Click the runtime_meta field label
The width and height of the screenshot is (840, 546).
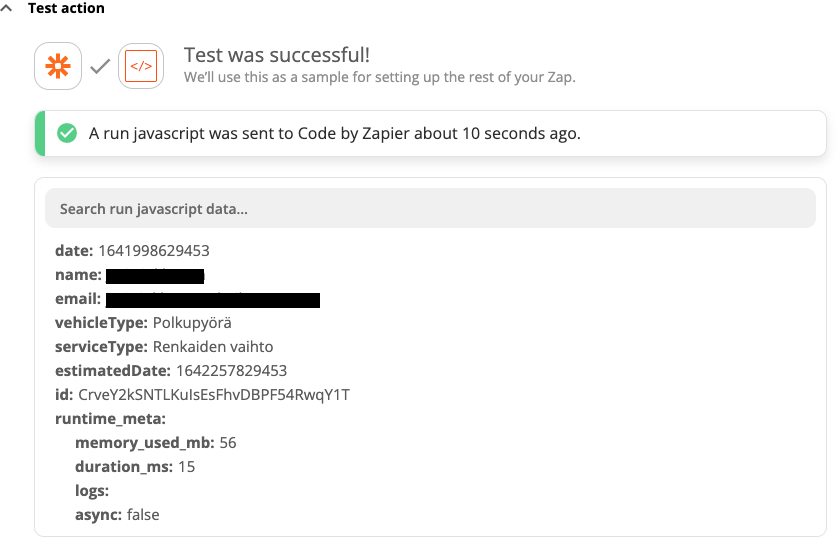click(x=110, y=419)
